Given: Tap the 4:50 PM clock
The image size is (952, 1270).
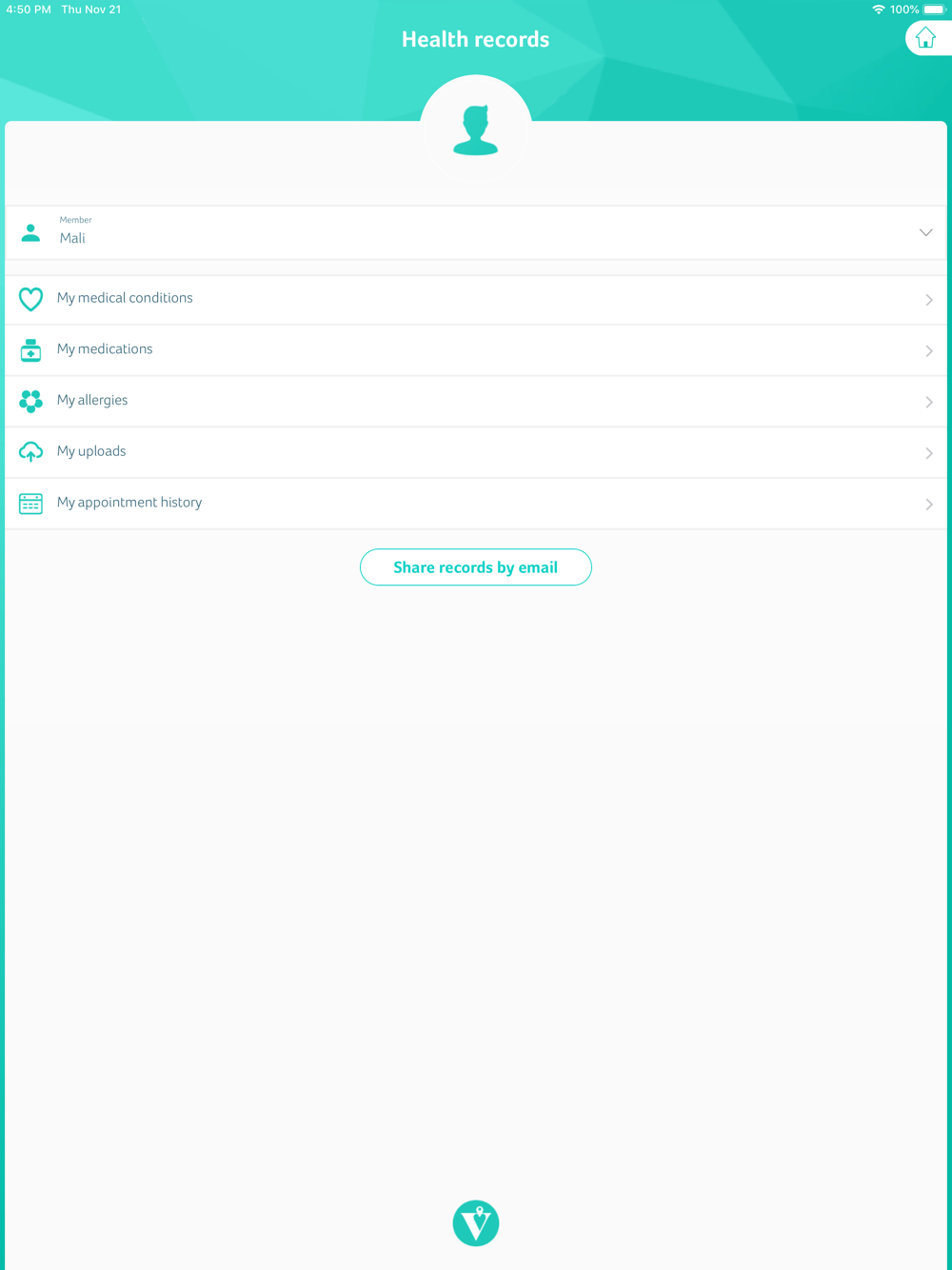Looking at the screenshot, I should pos(29,10).
